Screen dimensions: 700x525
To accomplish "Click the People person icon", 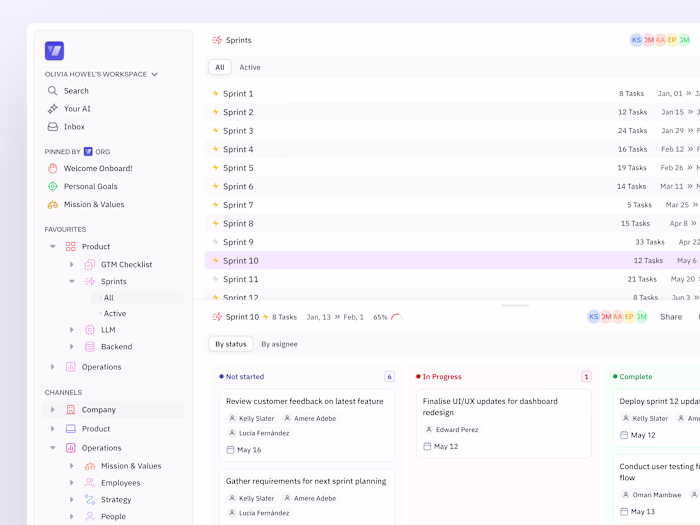I will [90, 517].
